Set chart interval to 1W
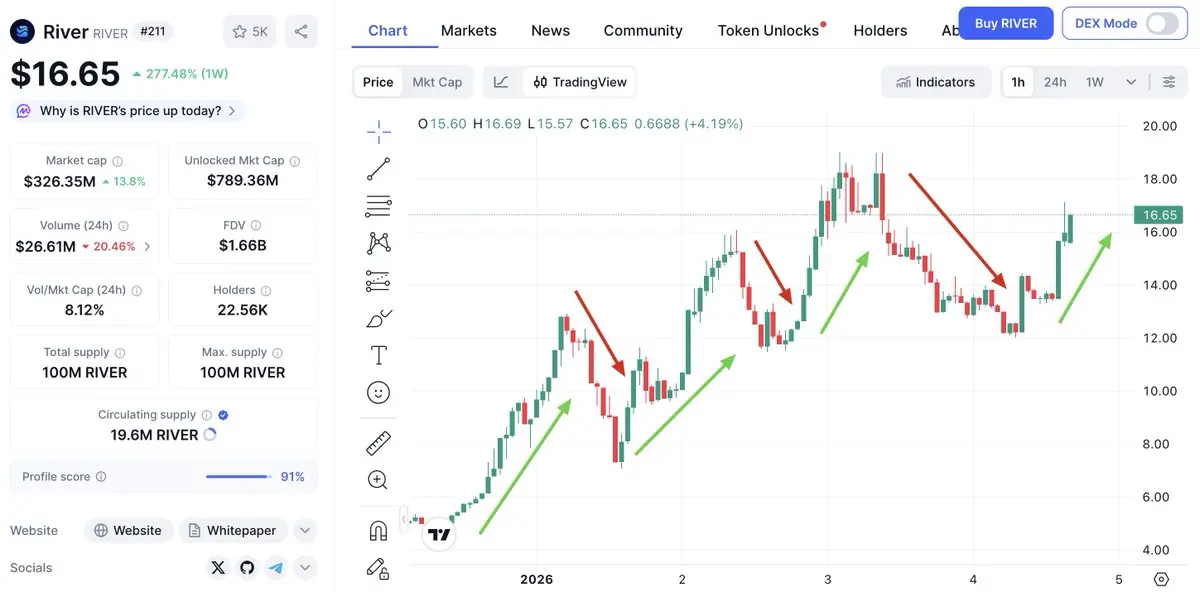1200x592 pixels. point(1095,82)
